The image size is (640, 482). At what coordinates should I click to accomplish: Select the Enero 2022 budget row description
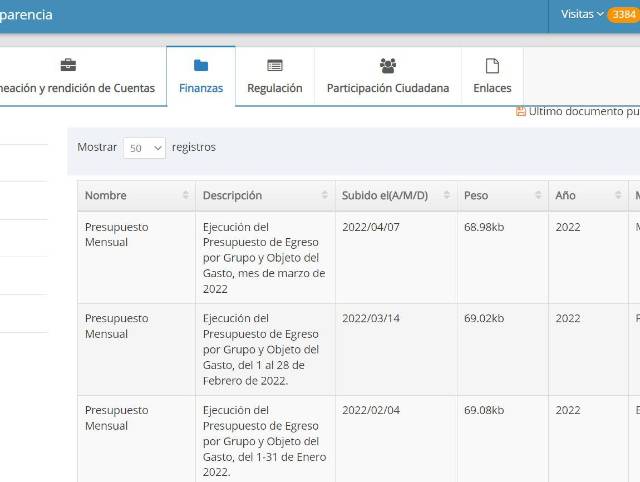point(264,441)
